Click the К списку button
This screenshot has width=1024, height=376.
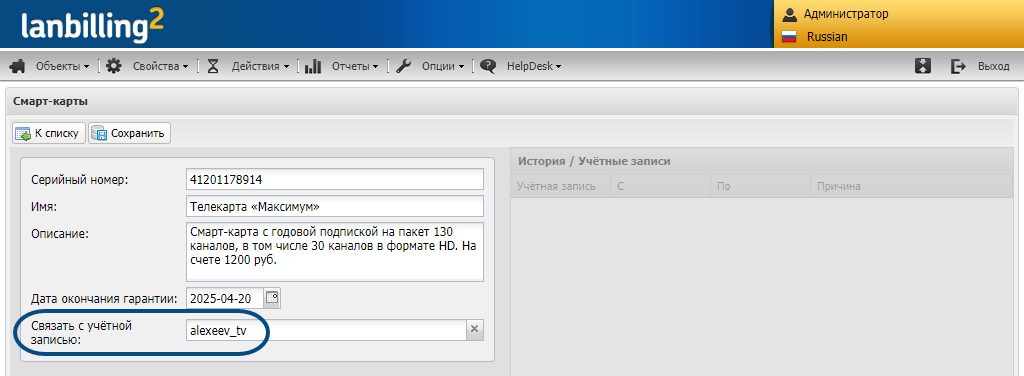point(49,133)
